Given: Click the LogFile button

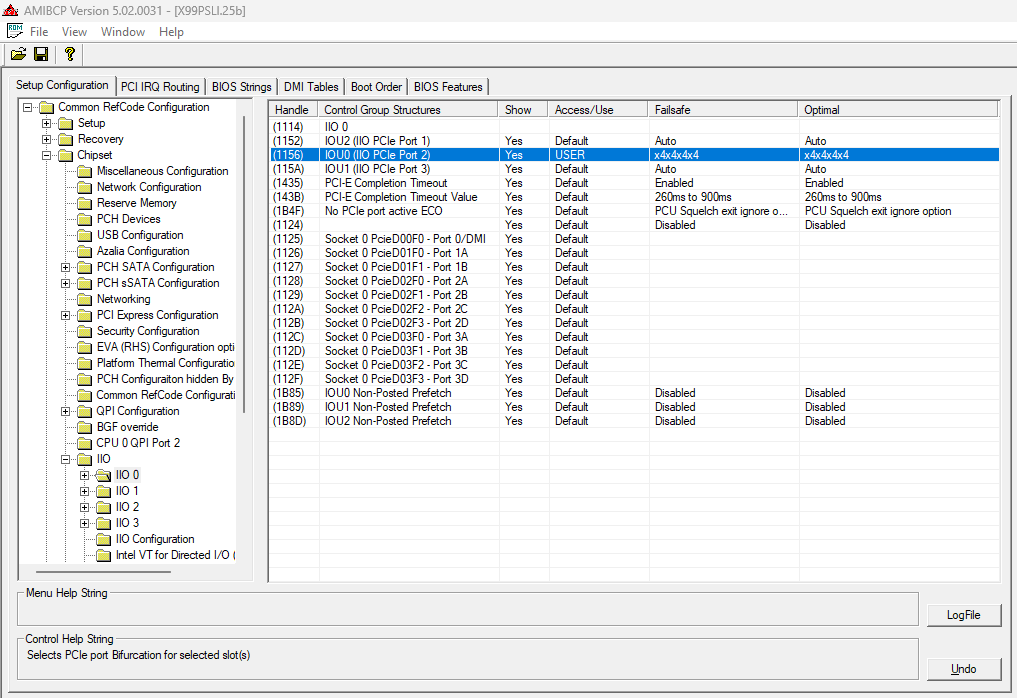Looking at the screenshot, I should point(964,615).
